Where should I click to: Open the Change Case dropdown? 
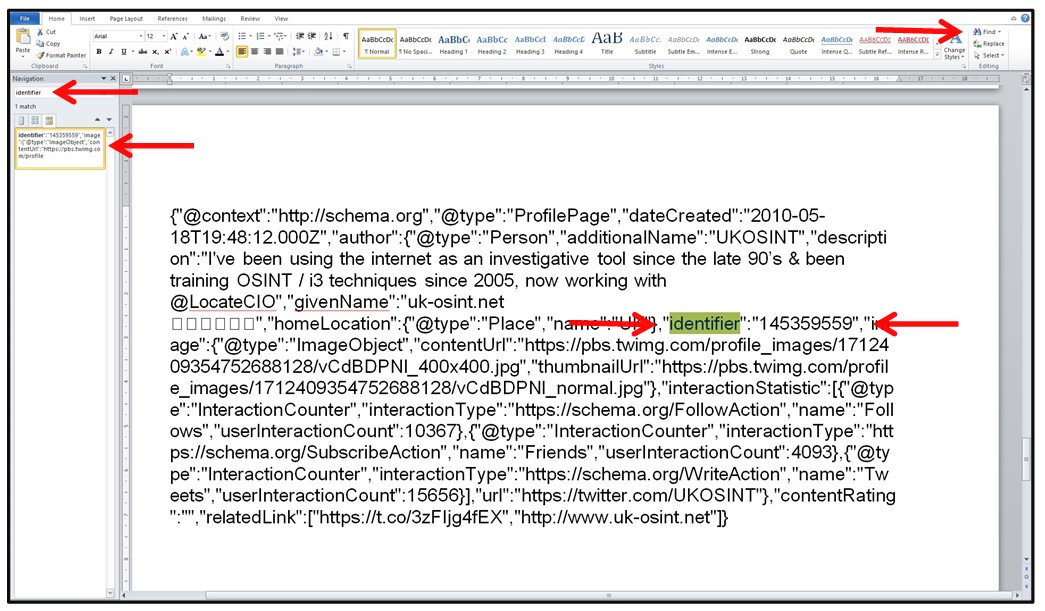coord(205,36)
